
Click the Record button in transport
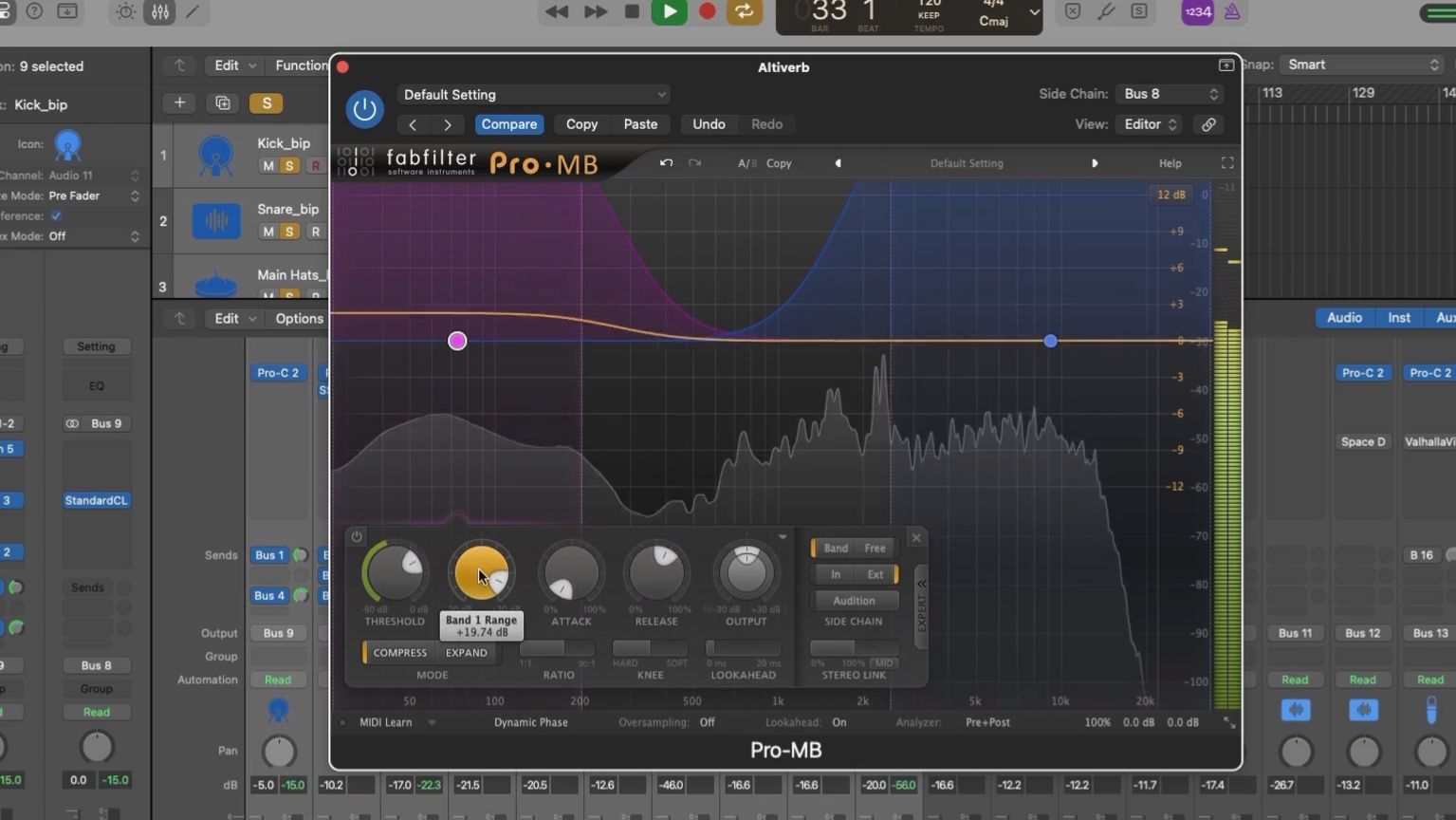[707, 11]
